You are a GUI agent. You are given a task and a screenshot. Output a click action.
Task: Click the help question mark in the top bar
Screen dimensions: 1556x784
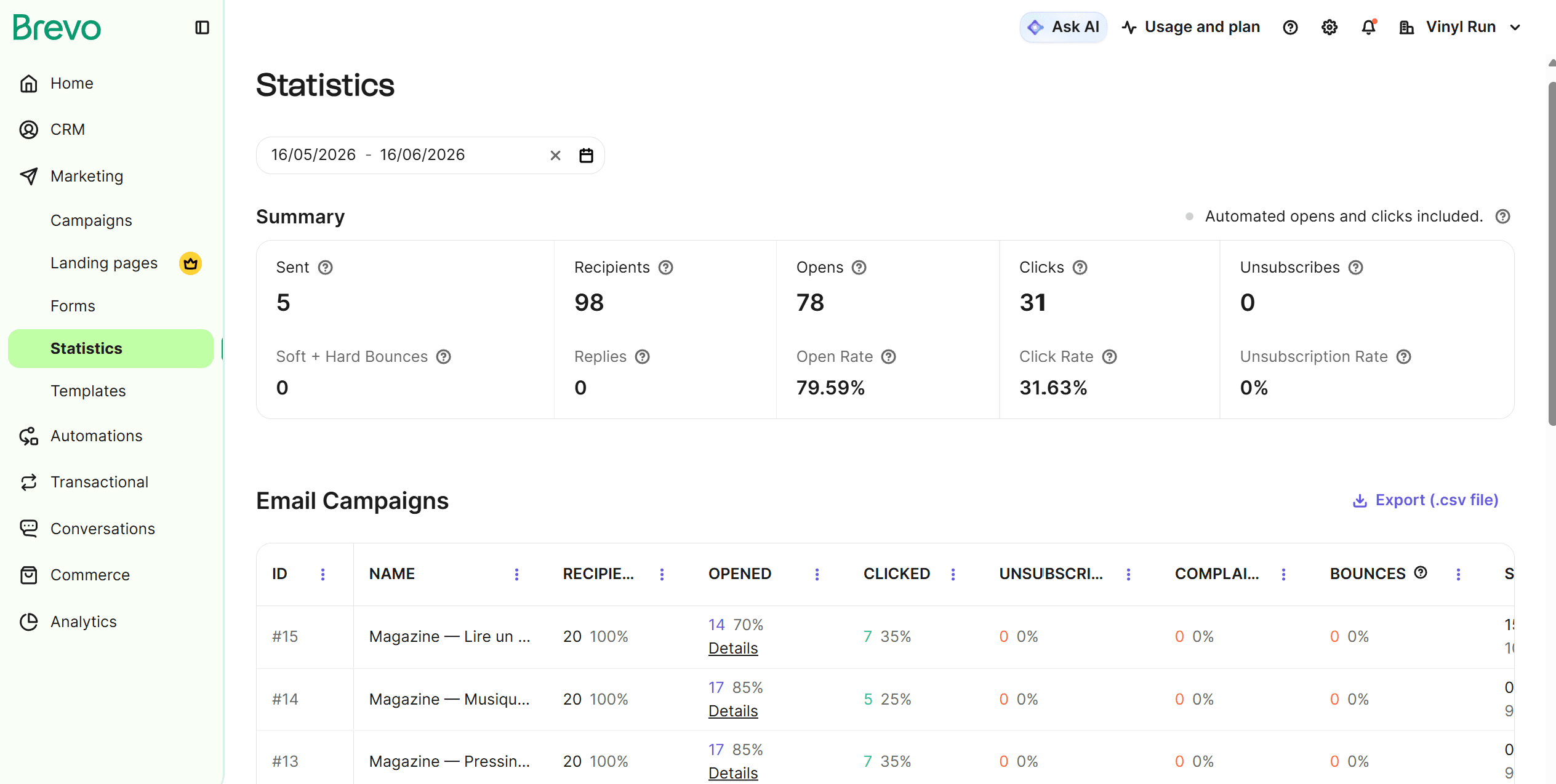(x=1290, y=27)
